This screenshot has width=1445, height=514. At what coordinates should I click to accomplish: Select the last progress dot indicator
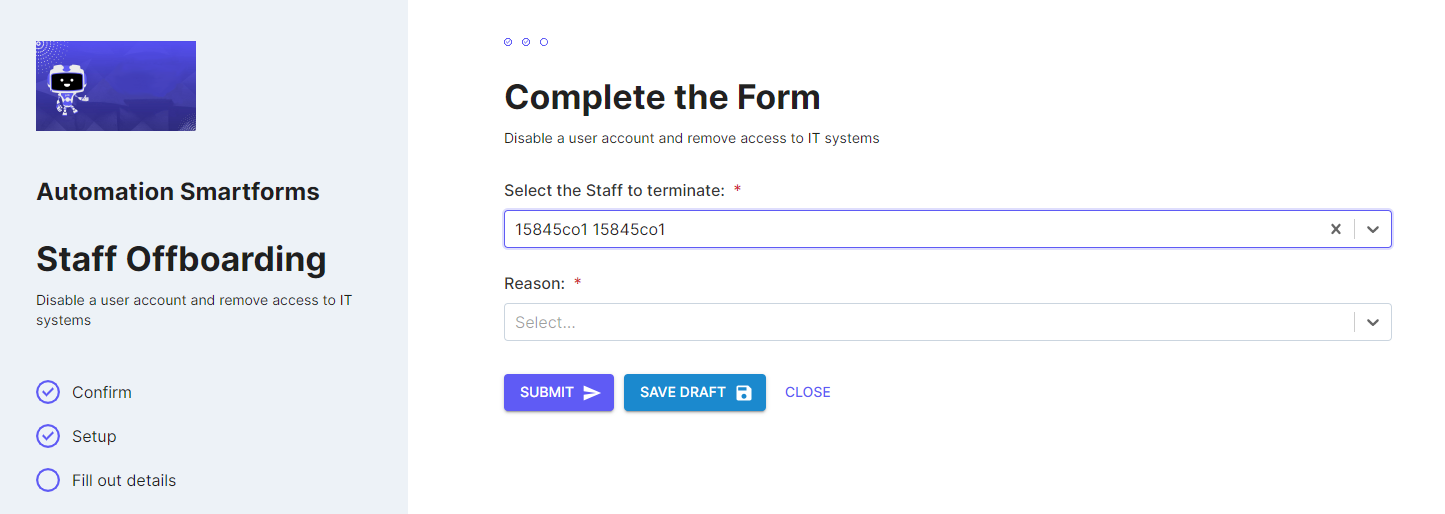point(544,42)
